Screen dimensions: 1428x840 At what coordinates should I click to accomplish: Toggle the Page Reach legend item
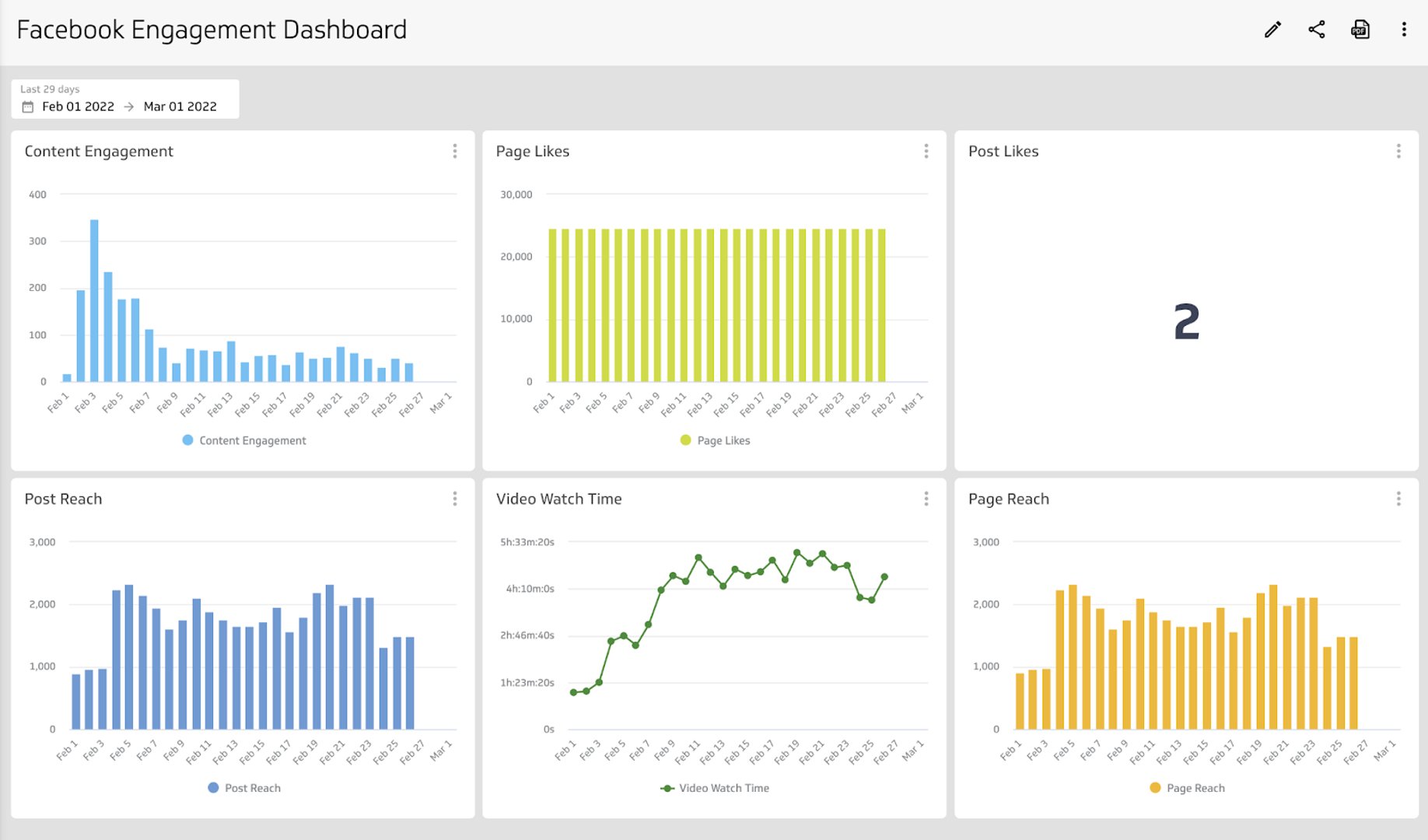pyautogui.click(x=1186, y=788)
